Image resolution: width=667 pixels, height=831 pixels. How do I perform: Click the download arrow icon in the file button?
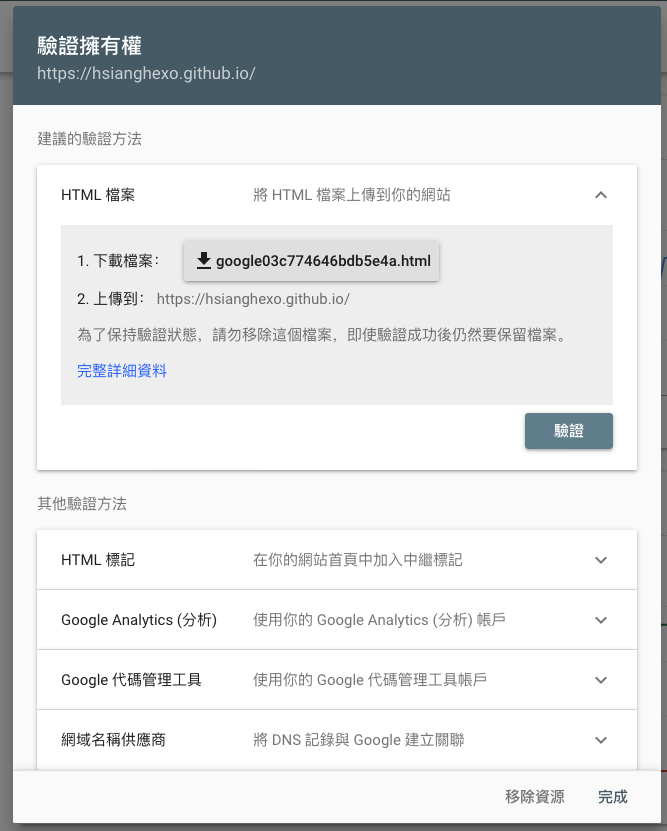203,261
